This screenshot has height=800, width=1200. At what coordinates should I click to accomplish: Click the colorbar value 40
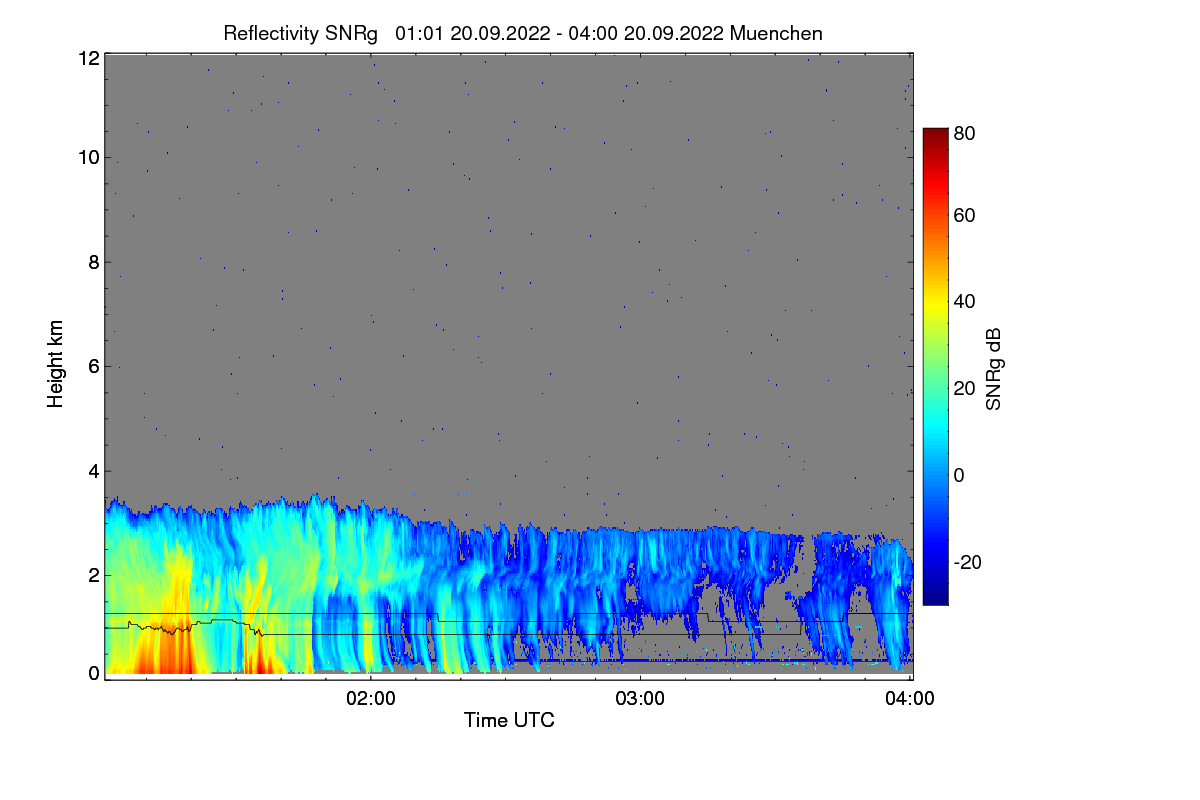pyautogui.click(x=964, y=302)
